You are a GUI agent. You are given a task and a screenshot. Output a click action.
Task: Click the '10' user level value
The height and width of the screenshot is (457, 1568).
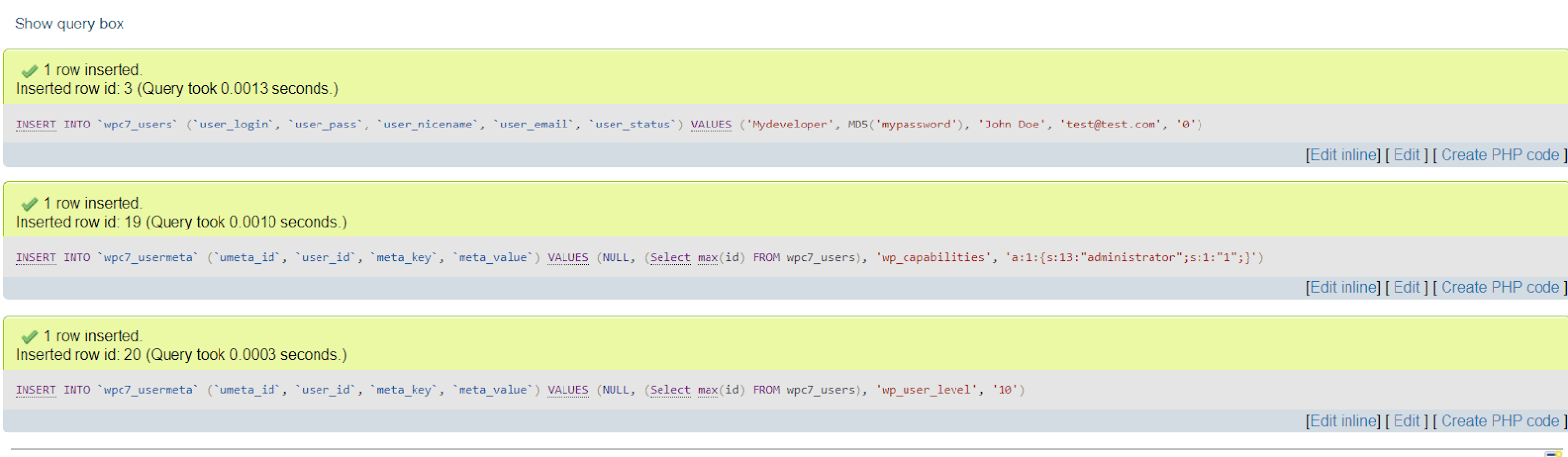coord(1005,390)
